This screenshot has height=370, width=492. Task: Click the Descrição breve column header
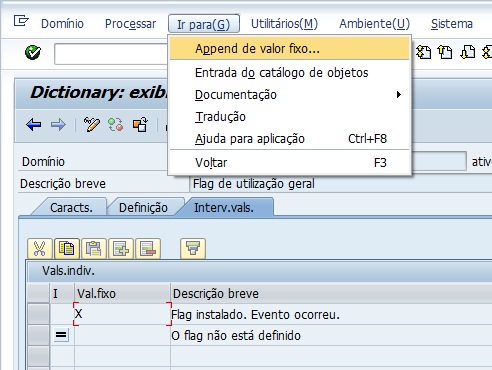point(331,294)
